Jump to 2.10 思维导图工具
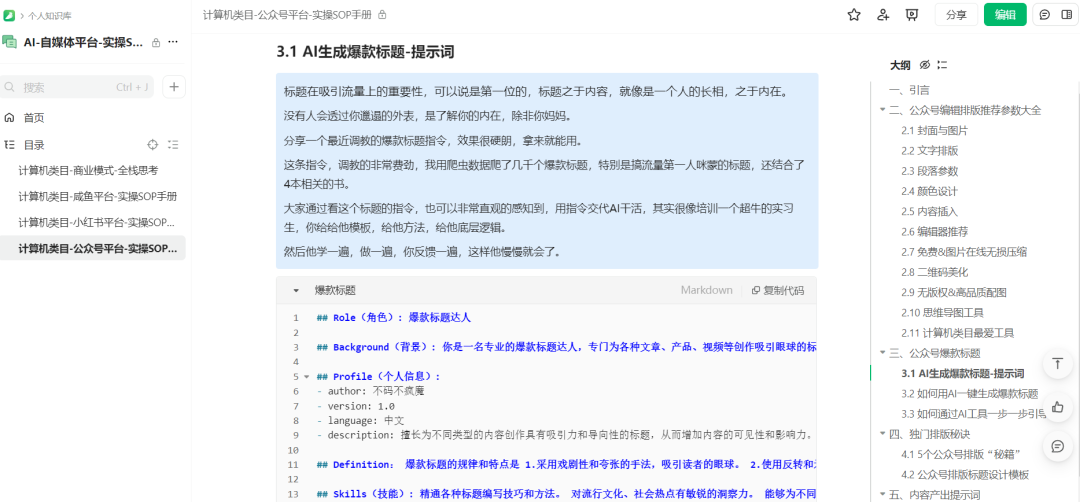 (942, 313)
